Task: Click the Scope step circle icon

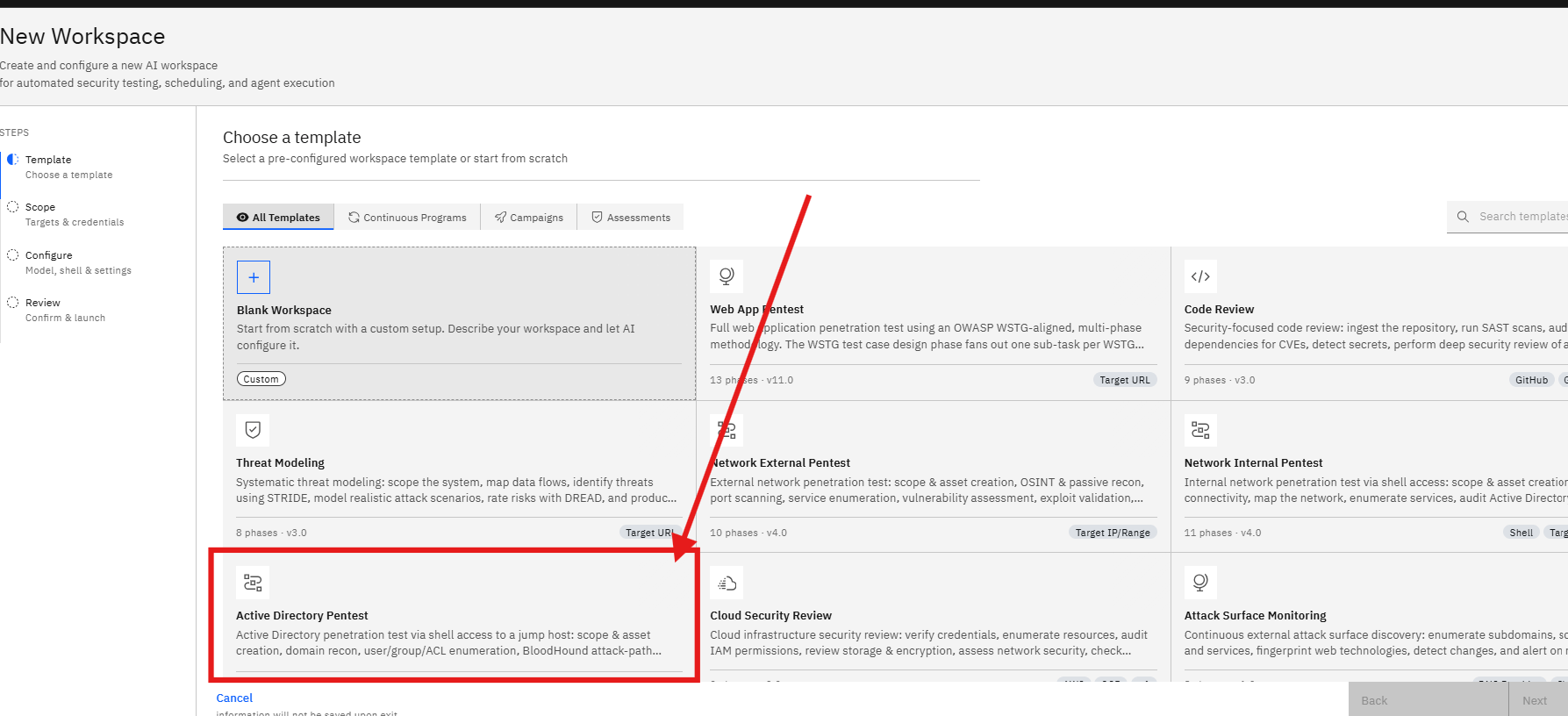Action: pyautogui.click(x=12, y=207)
